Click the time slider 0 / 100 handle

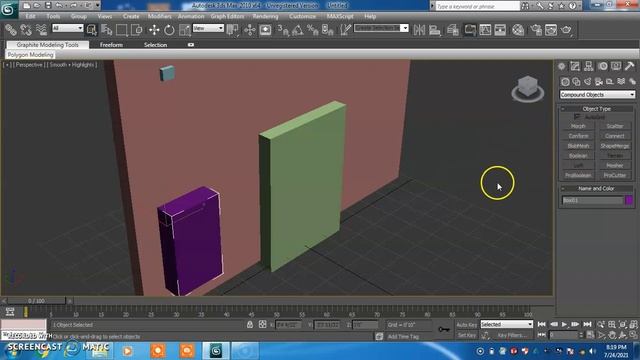[x=37, y=301]
